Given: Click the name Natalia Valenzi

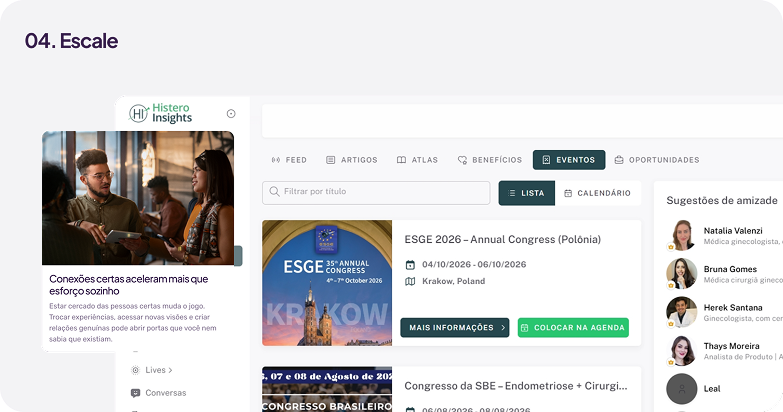Looking at the screenshot, I should 733,231.
